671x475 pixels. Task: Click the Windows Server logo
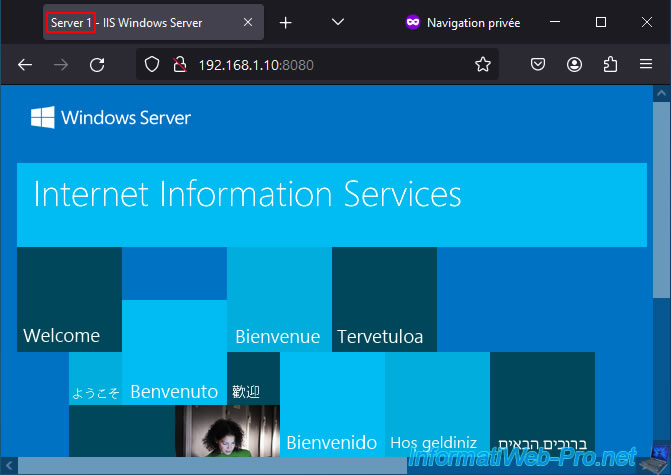(111, 117)
